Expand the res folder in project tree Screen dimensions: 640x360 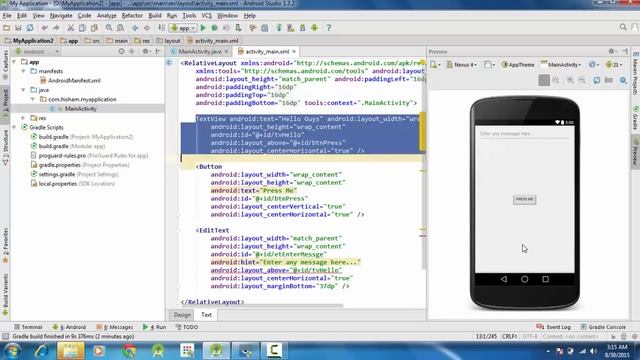(x=24, y=118)
